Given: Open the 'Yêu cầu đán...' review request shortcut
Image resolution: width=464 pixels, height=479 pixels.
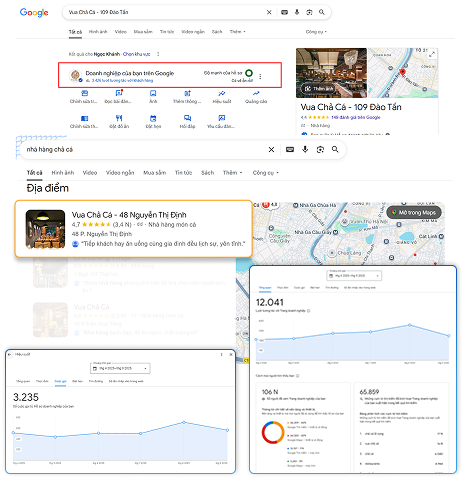Looking at the screenshot, I should (221, 122).
